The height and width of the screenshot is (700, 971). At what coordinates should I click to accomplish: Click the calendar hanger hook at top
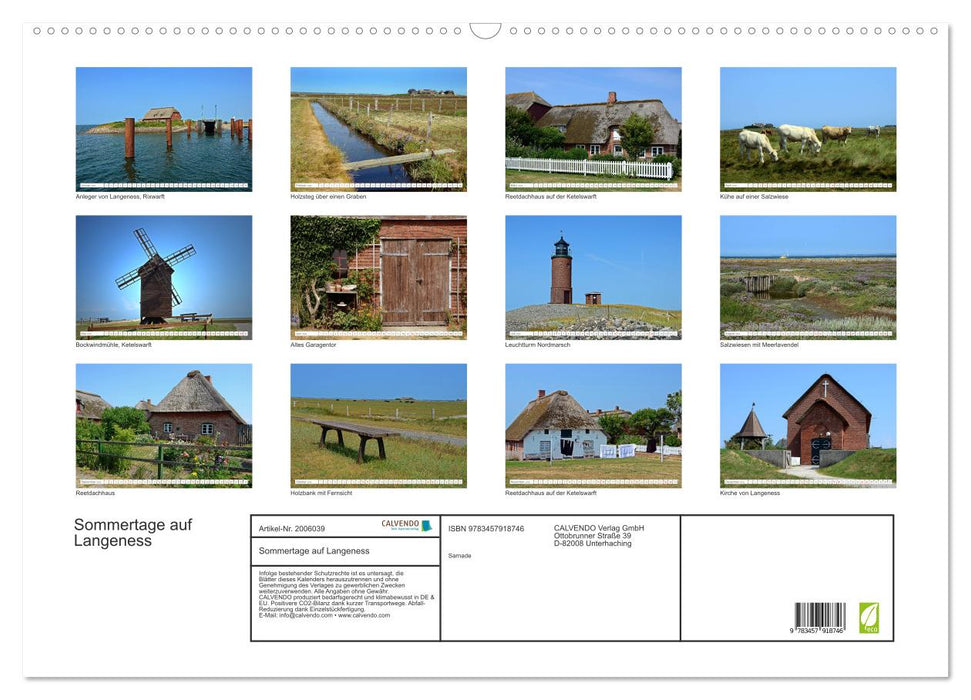485,31
